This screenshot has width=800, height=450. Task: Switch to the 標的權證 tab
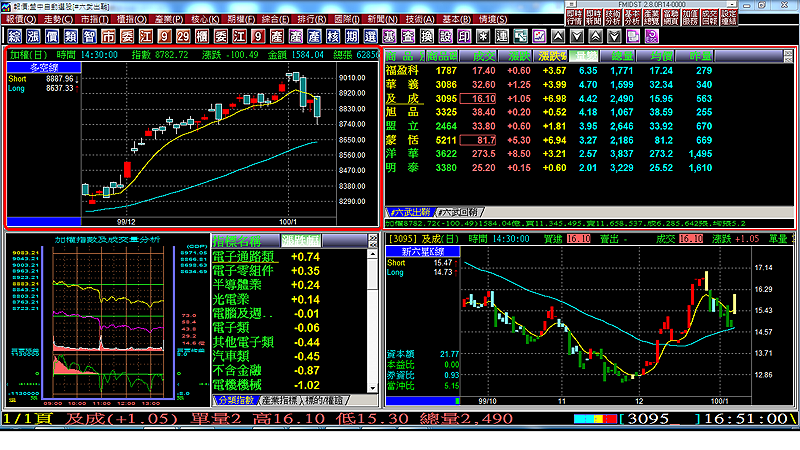pyautogui.click(x=324, y=401)
